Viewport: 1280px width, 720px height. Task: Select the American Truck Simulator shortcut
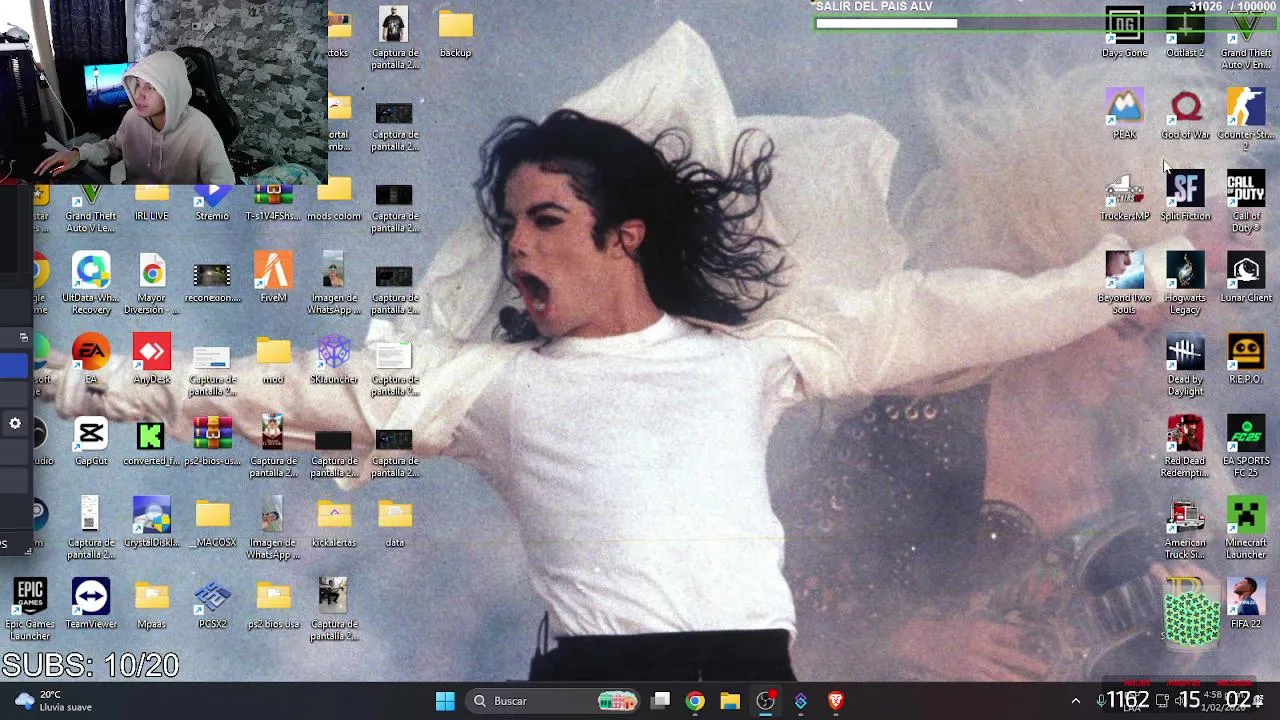1185,529
